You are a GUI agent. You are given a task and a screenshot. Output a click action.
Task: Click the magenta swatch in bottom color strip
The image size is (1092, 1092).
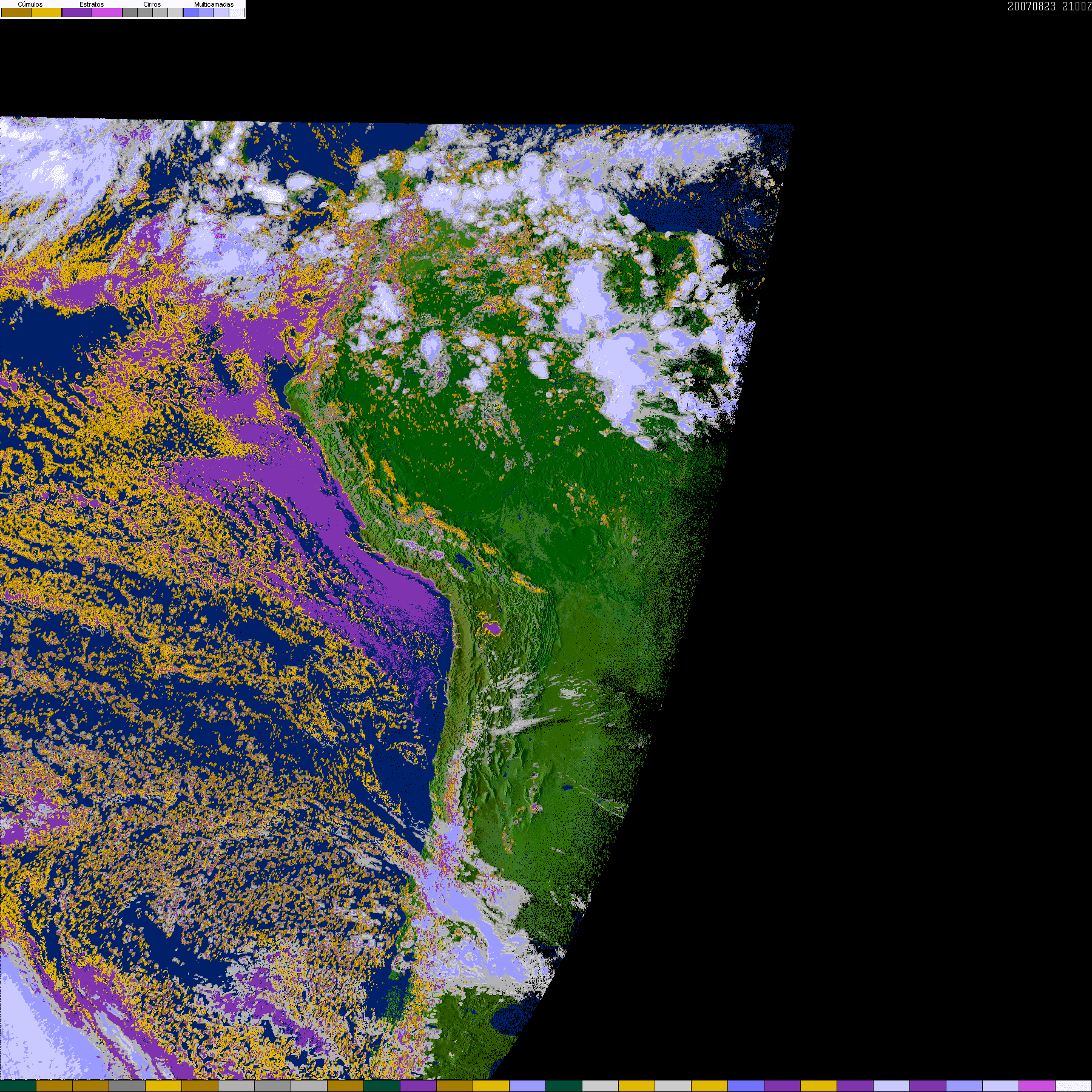[1037, 1086]
